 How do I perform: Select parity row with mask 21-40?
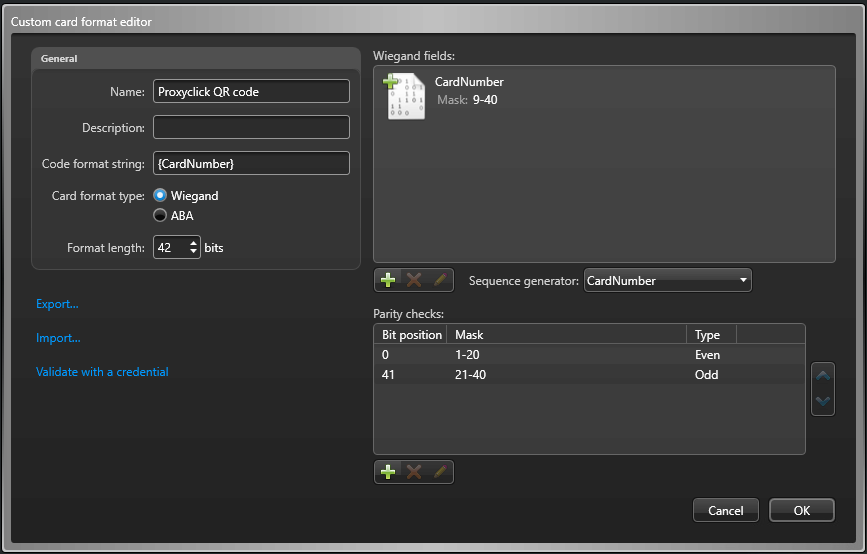click(589, 374)
